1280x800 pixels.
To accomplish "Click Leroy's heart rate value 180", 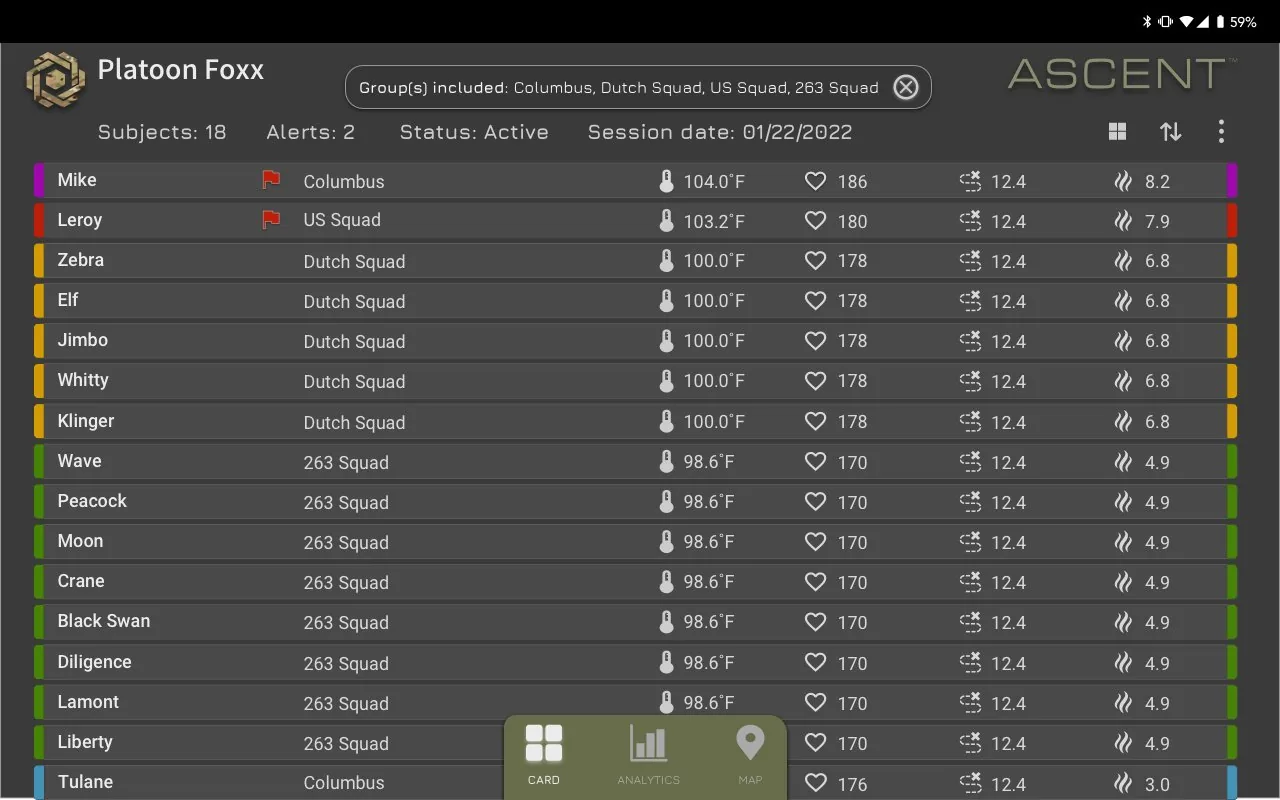I will [852, 222].
